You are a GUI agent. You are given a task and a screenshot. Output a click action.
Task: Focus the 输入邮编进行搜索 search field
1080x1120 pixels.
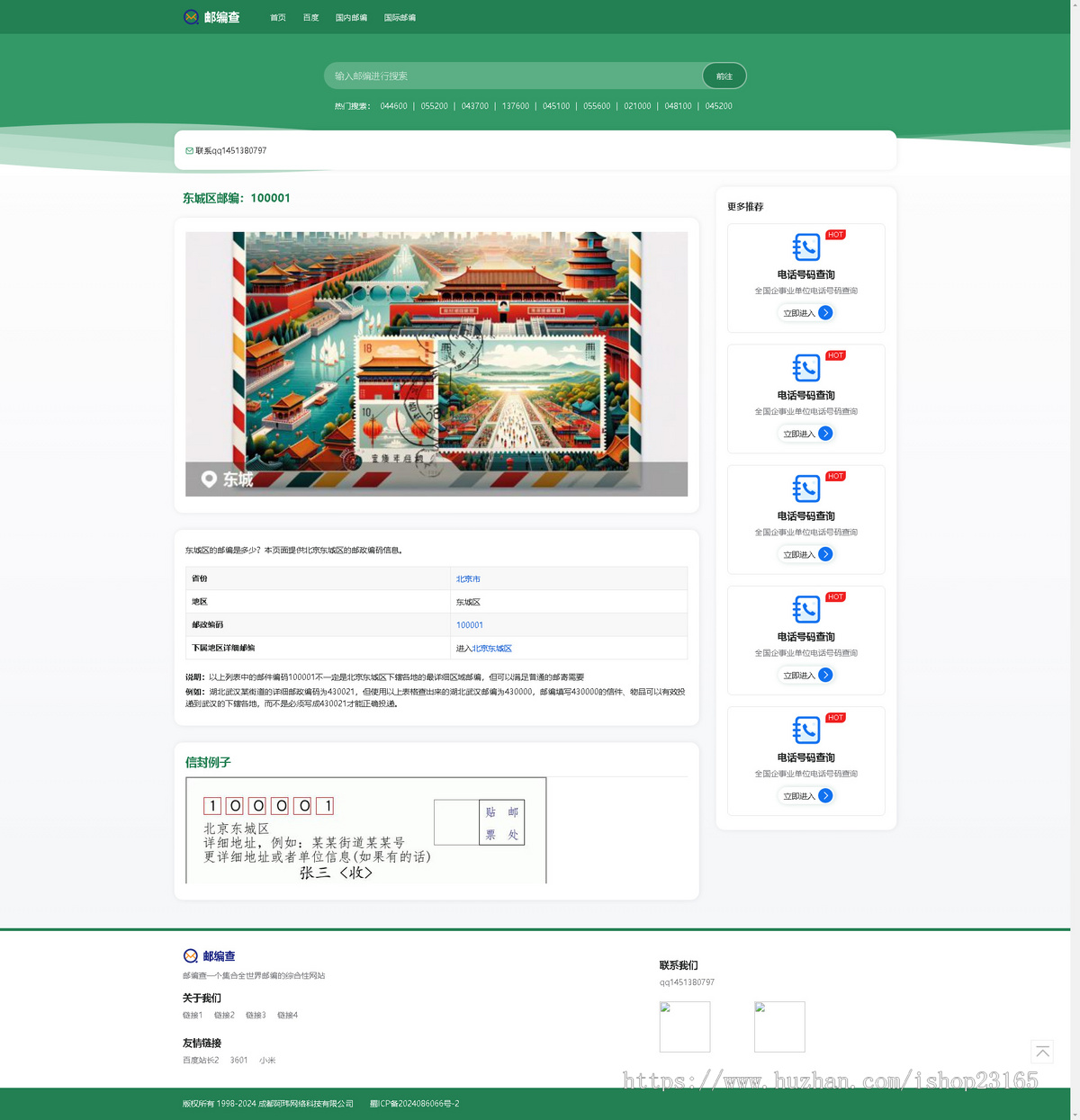(x=513, y=76)
